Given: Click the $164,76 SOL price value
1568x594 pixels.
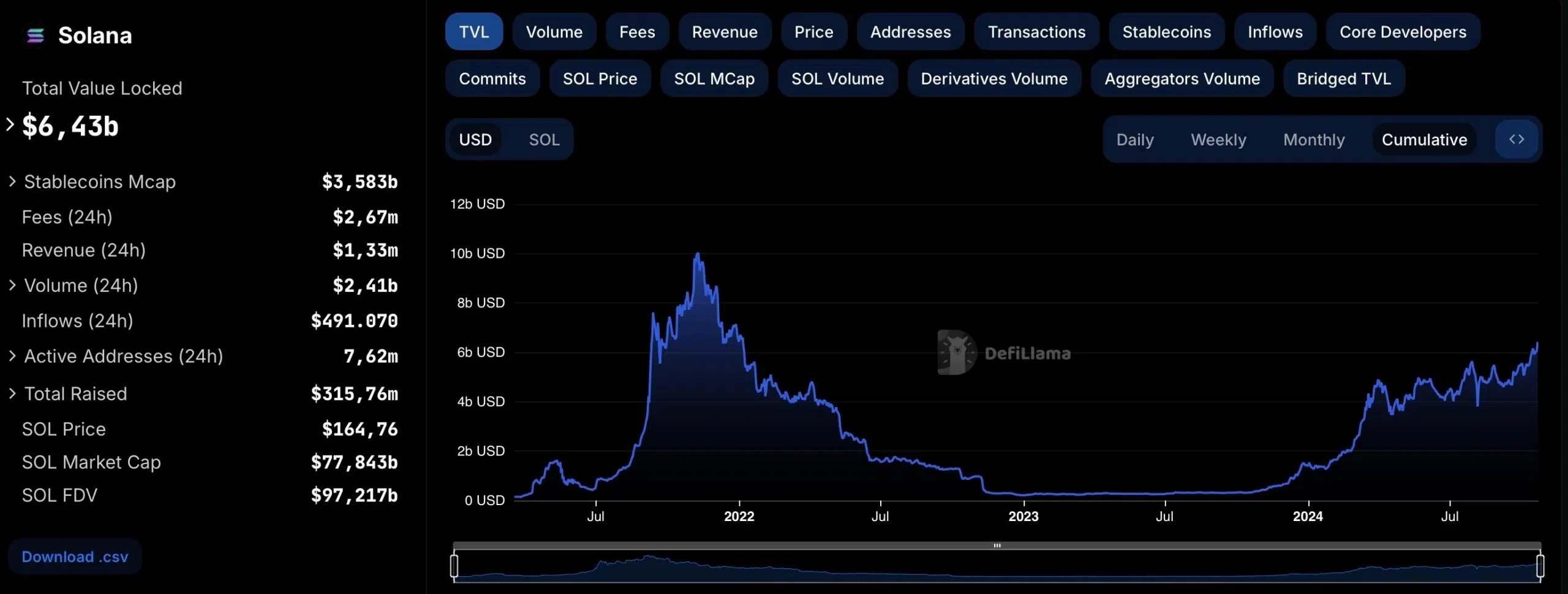Looking at the screenshot, I should click(360, 429).
